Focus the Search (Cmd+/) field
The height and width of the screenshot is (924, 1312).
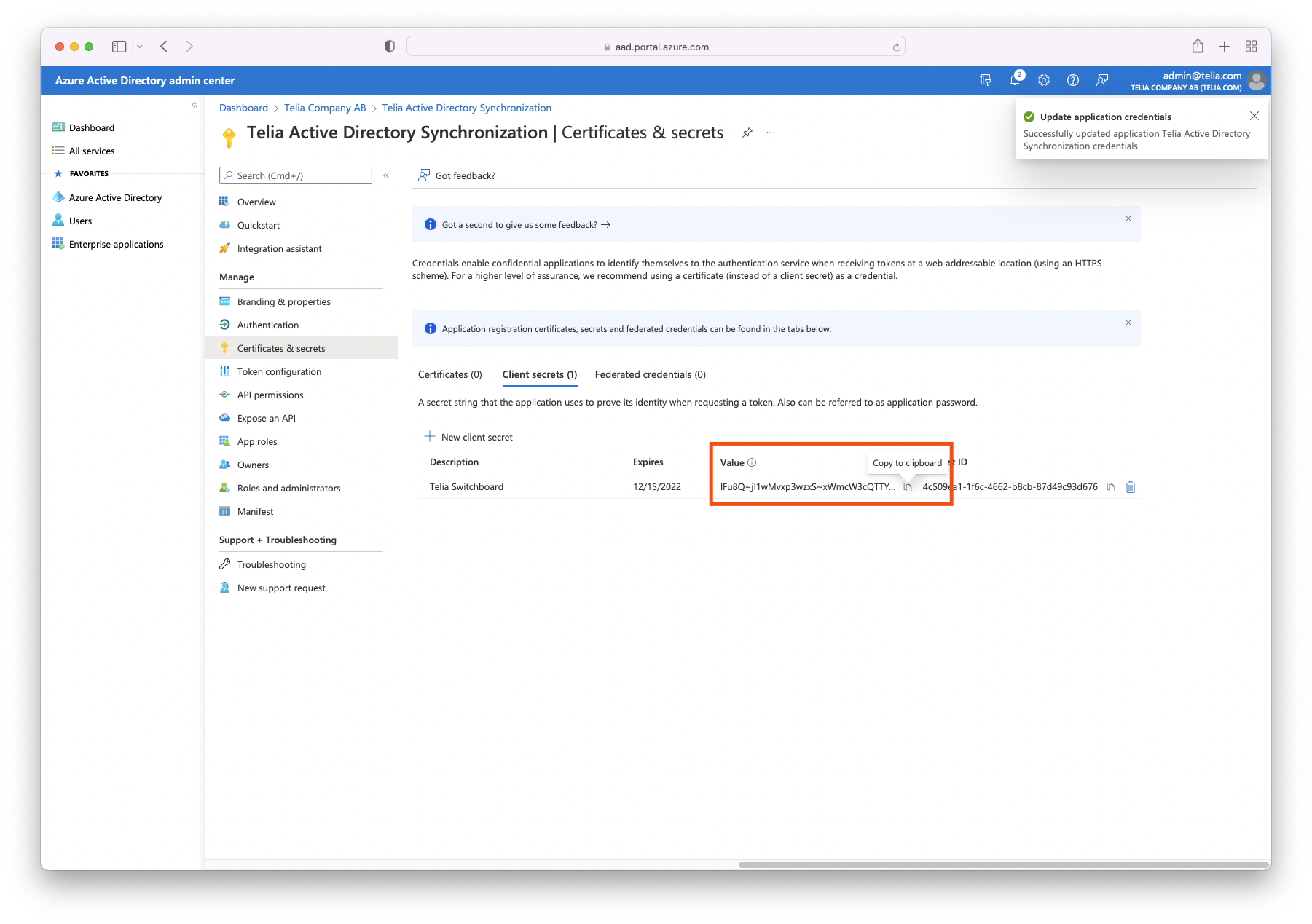click(296, 175)
